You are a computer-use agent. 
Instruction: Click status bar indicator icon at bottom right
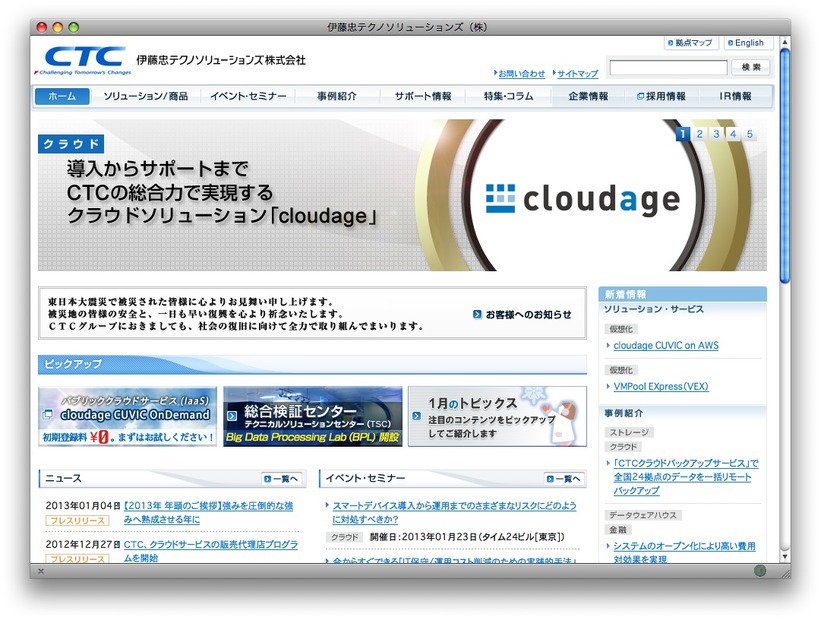pos(760,571)
